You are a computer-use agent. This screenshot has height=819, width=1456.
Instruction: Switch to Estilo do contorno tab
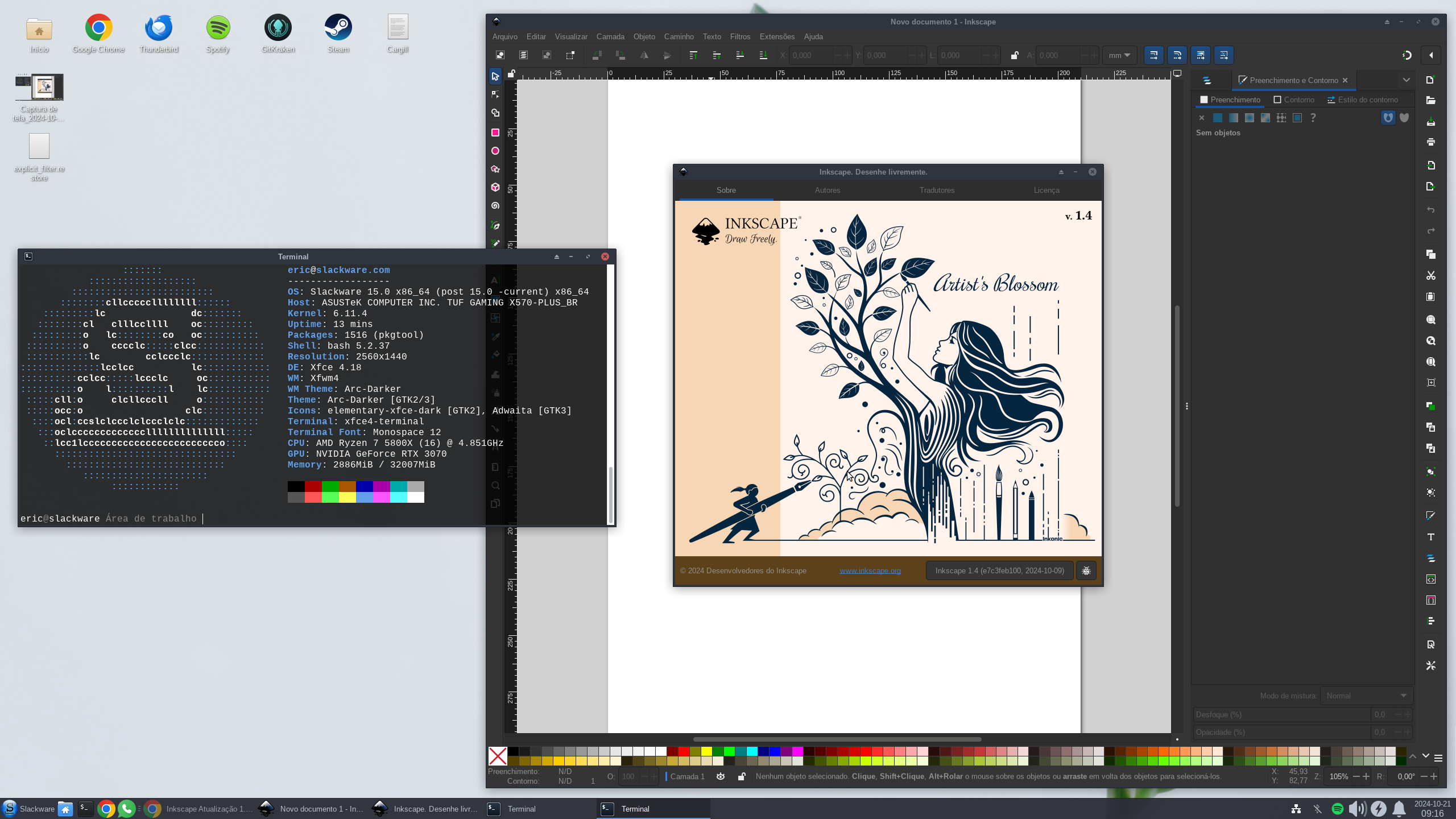1363,100
